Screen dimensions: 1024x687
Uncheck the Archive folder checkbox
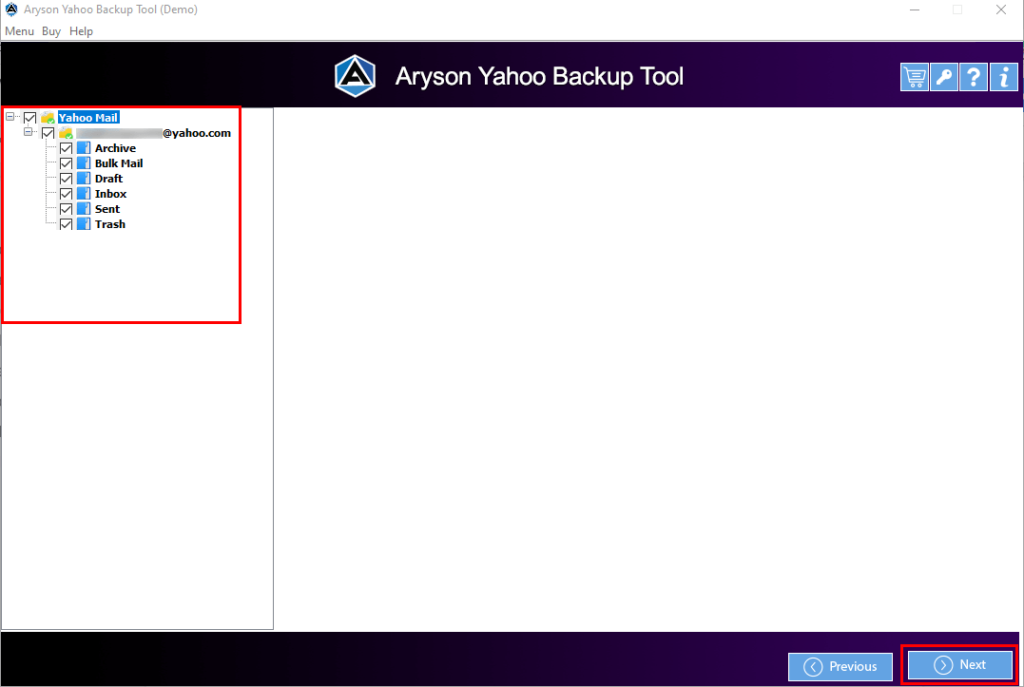[66, 148]
